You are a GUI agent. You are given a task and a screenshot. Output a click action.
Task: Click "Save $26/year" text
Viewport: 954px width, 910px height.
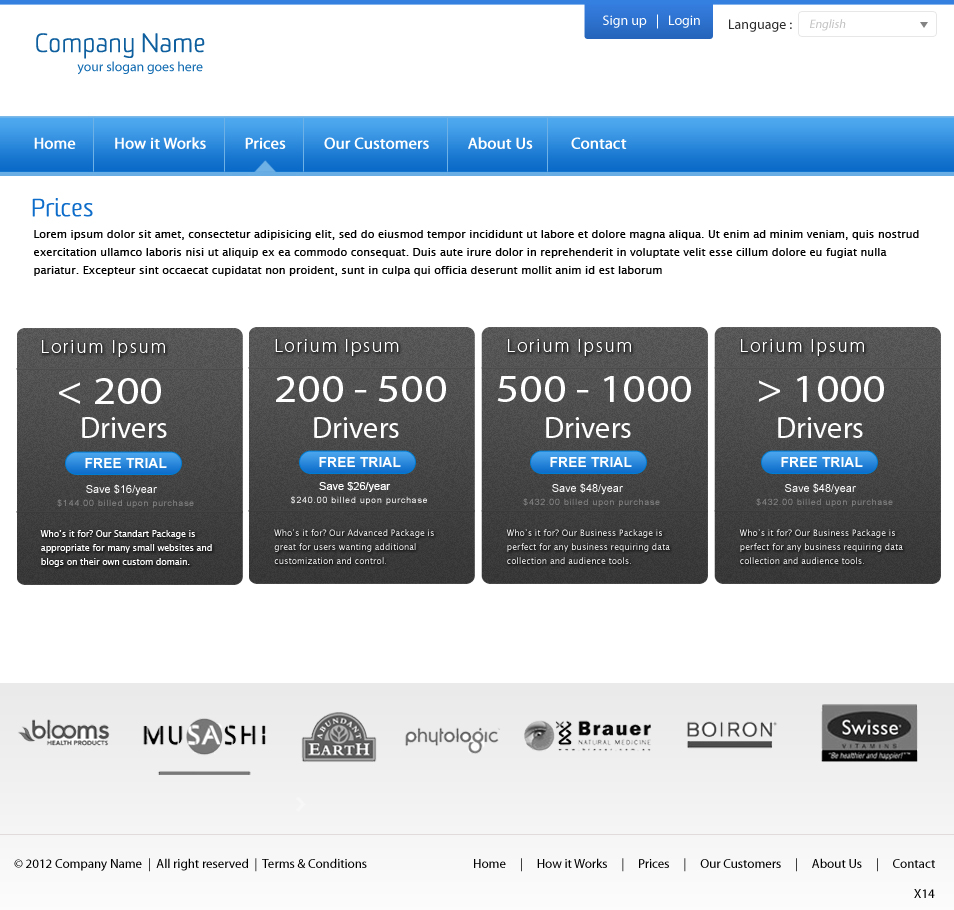pos(355,486)
